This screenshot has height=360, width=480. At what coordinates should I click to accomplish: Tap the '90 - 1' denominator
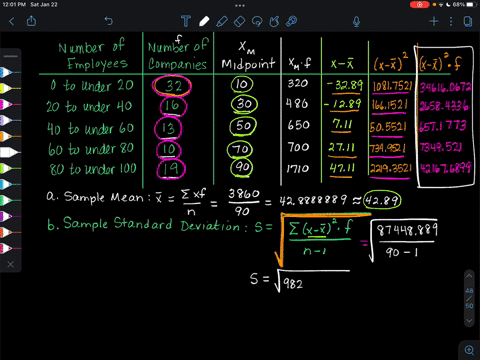pos(402,252)
